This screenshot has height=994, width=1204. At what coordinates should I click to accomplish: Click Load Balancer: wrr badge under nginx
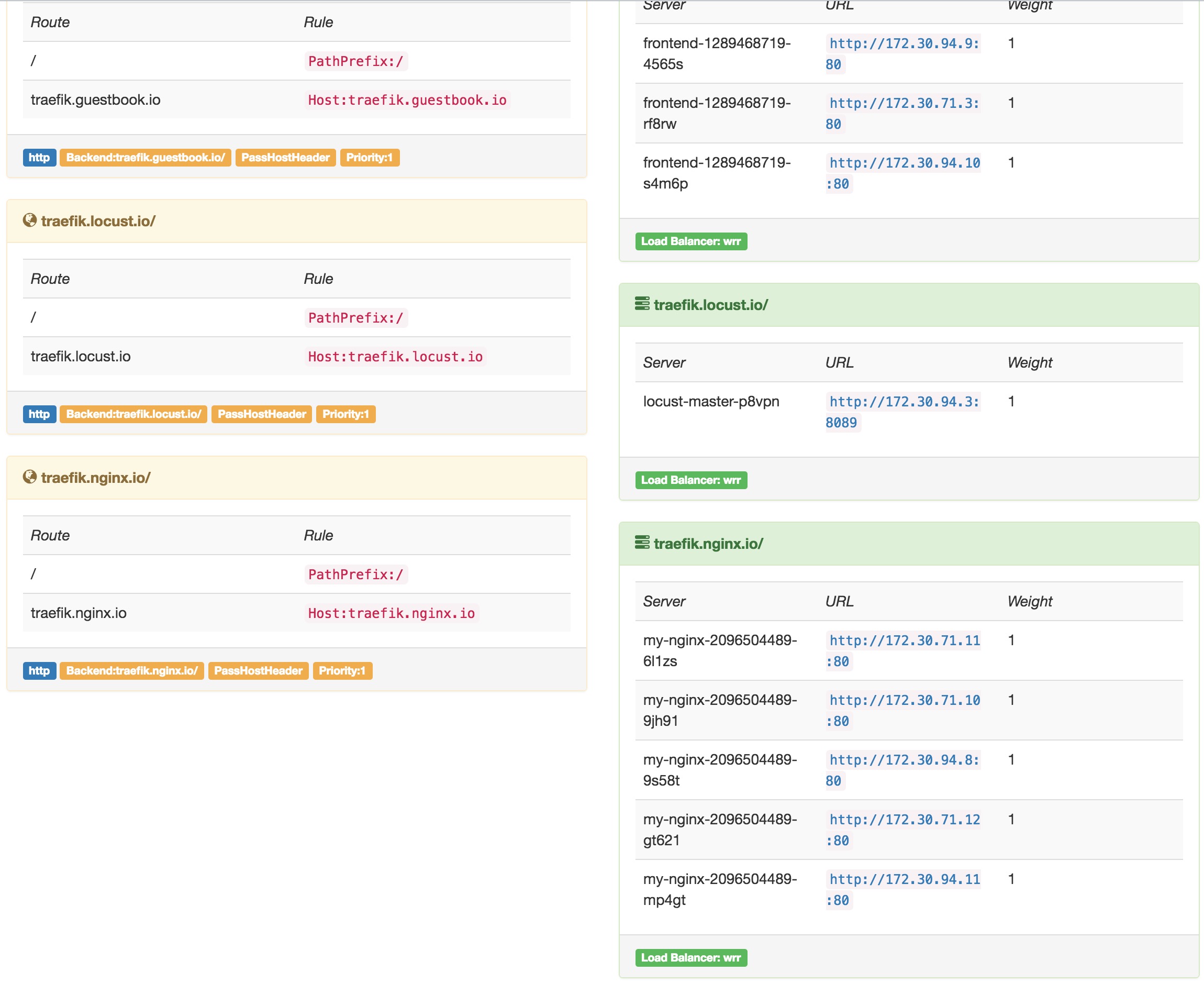click(690, 958)
